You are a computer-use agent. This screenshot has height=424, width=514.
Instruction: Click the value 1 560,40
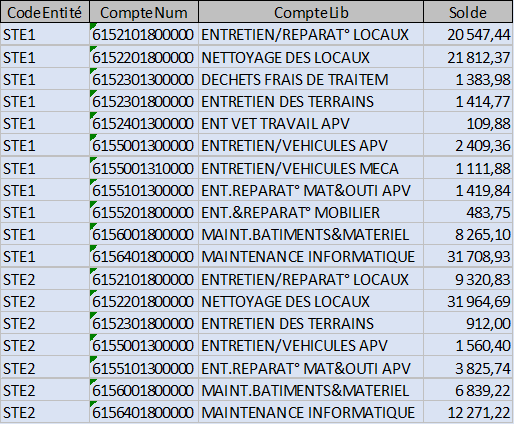[468, 346]
